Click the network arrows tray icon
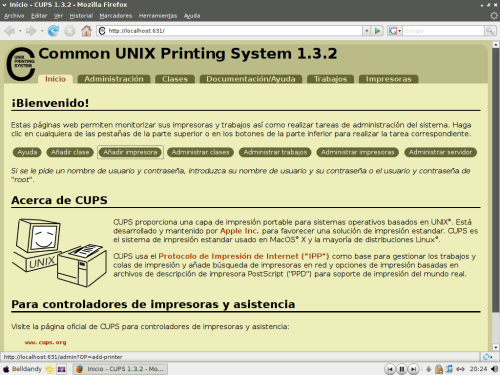 [x=460, y=369]
